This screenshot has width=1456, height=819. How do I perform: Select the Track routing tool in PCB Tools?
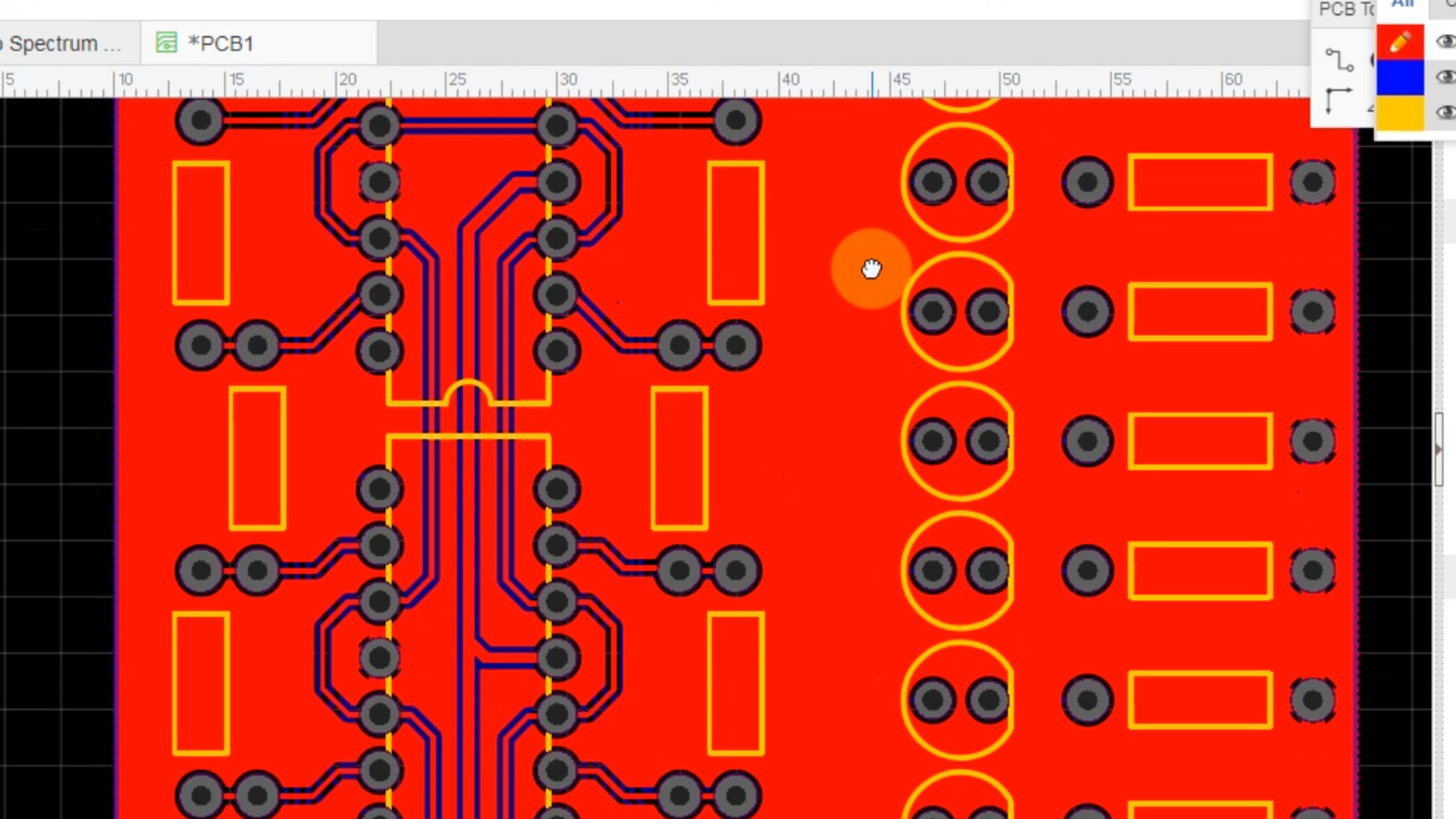pos(1339,60)
